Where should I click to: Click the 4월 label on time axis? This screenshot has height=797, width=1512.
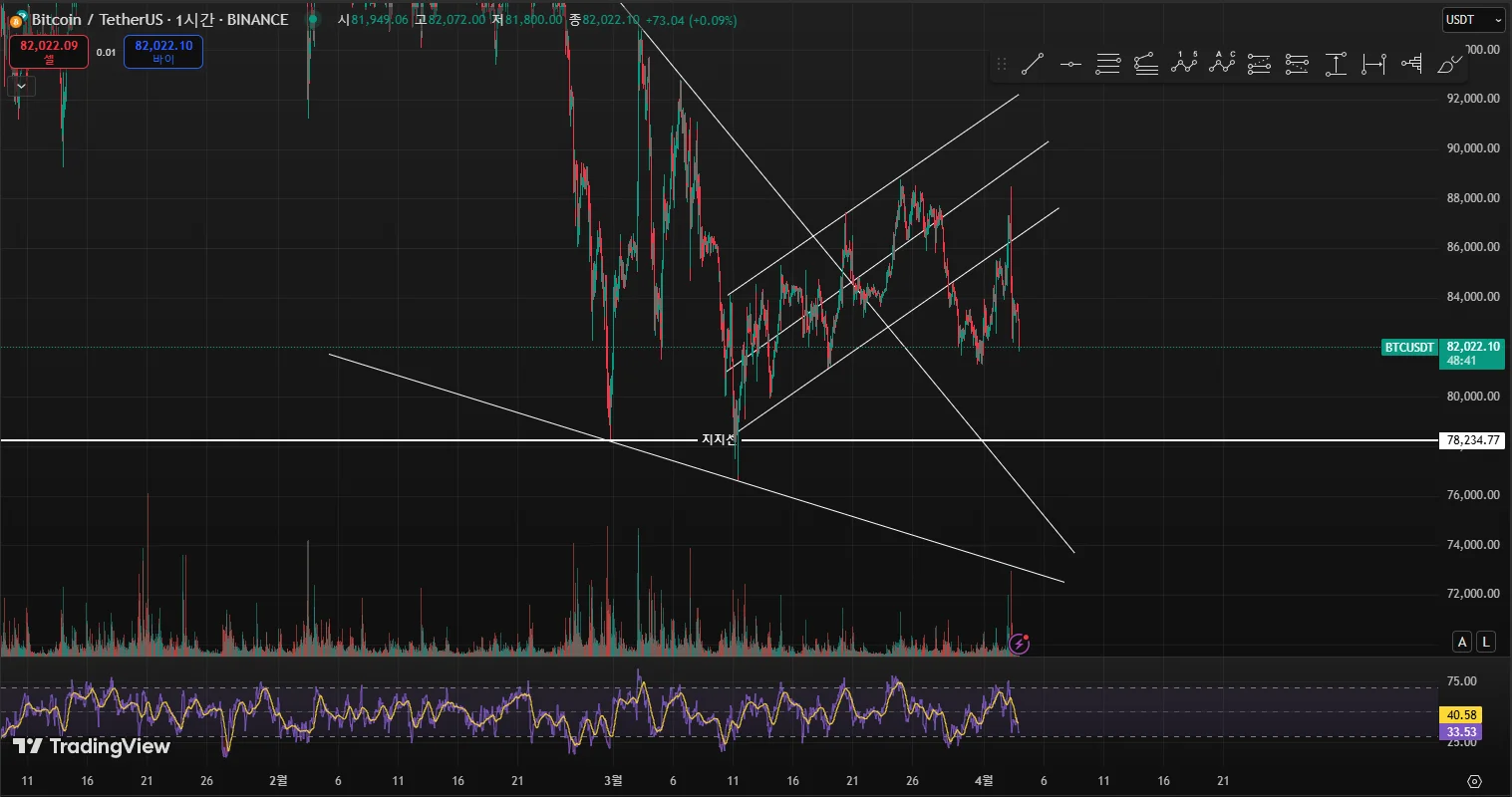[x=983, y=781]
